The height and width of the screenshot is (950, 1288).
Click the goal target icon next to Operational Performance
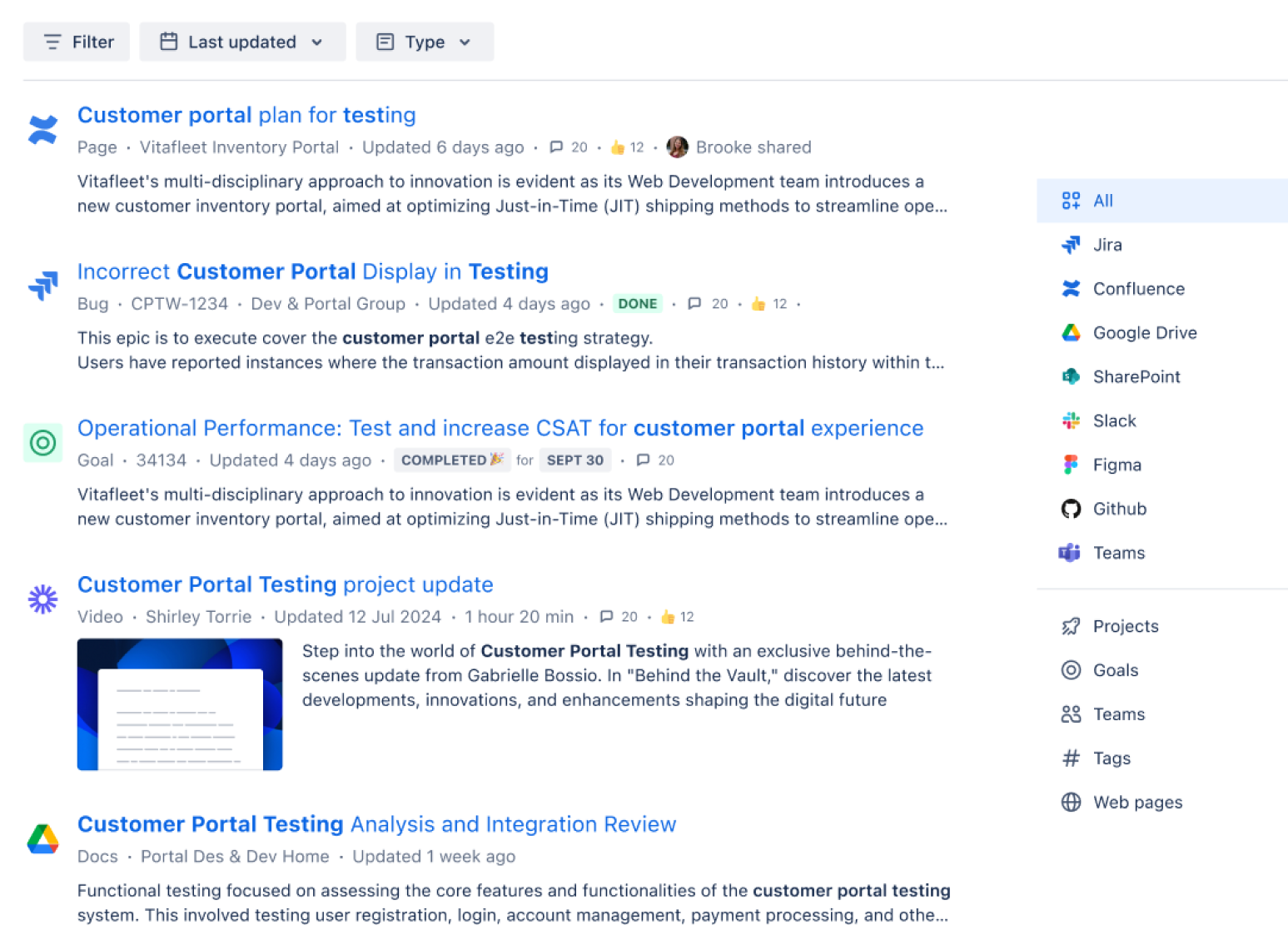coord(42,443)
